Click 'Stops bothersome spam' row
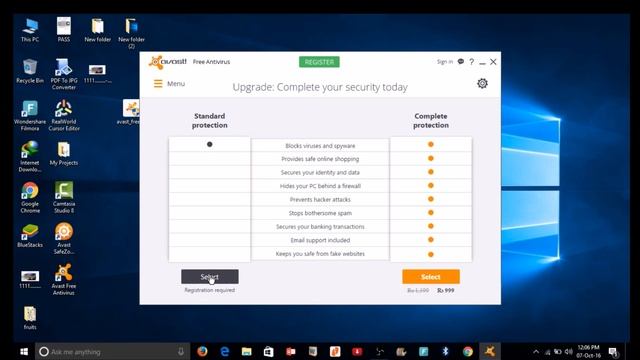The width and height of the screenshot is (640, 360). click(320, 213)
